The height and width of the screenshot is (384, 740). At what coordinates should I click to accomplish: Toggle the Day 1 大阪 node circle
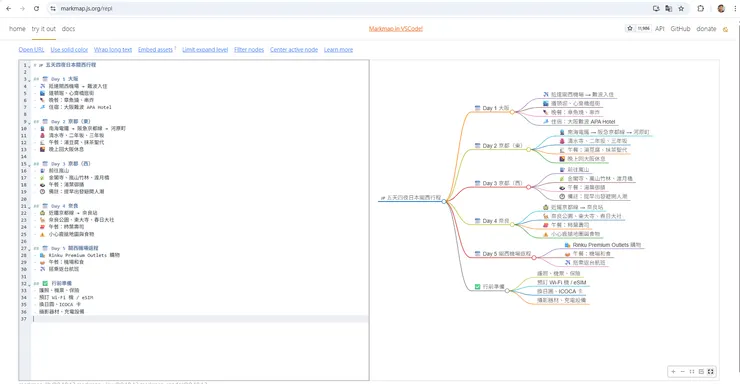coord(512,112)
